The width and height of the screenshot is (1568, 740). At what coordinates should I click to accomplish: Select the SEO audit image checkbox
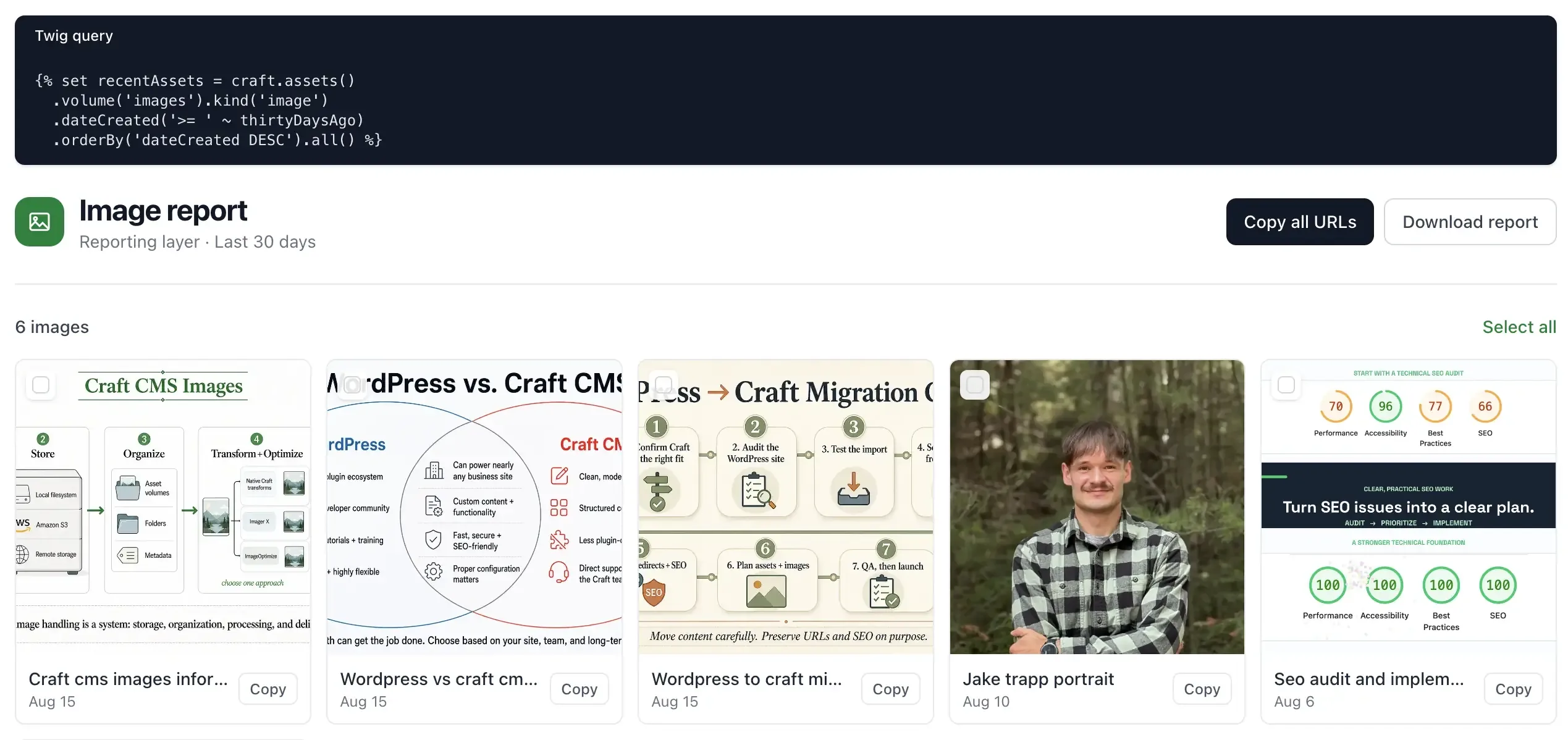coord(1286,385)
